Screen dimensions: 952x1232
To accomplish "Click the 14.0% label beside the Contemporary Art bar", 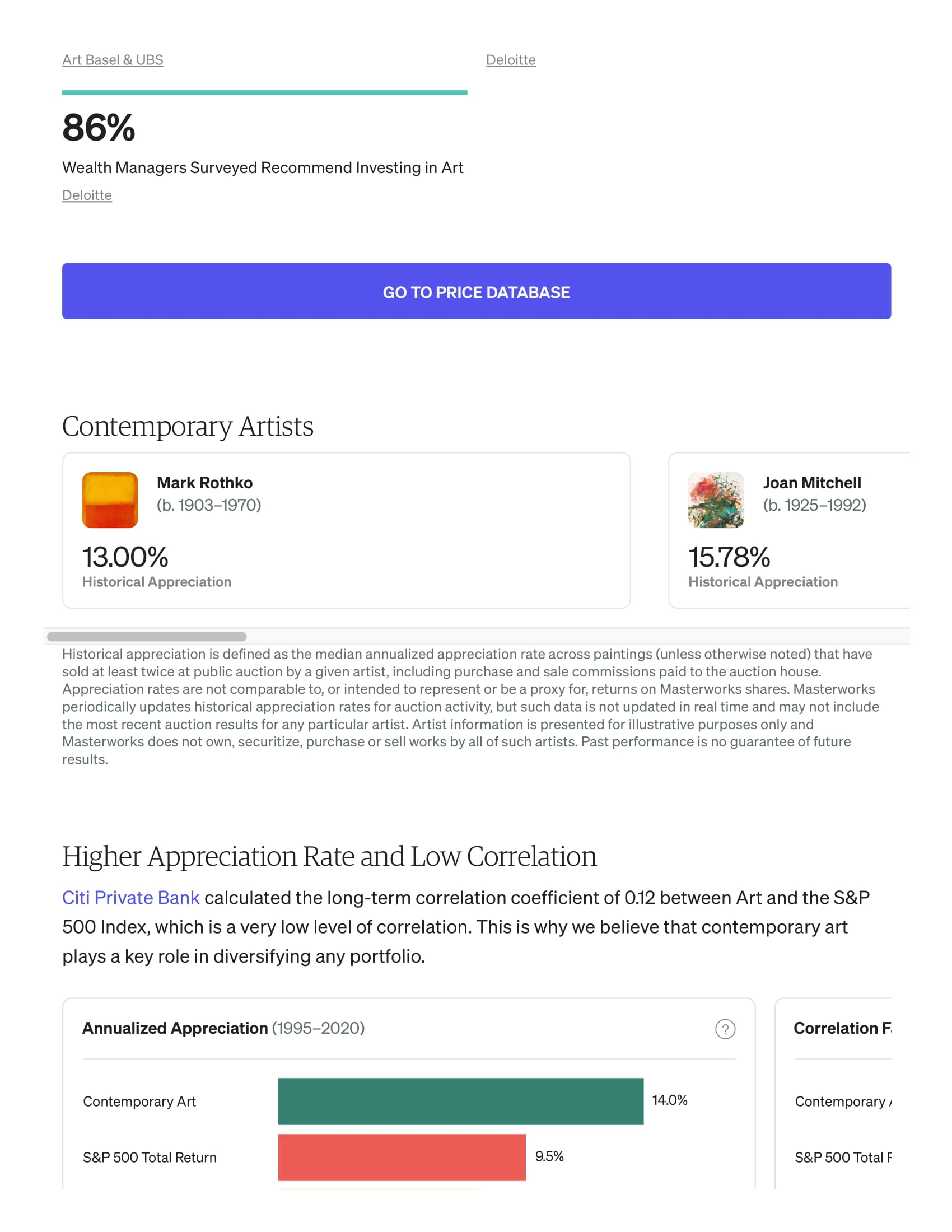I will coord(669,1100).
